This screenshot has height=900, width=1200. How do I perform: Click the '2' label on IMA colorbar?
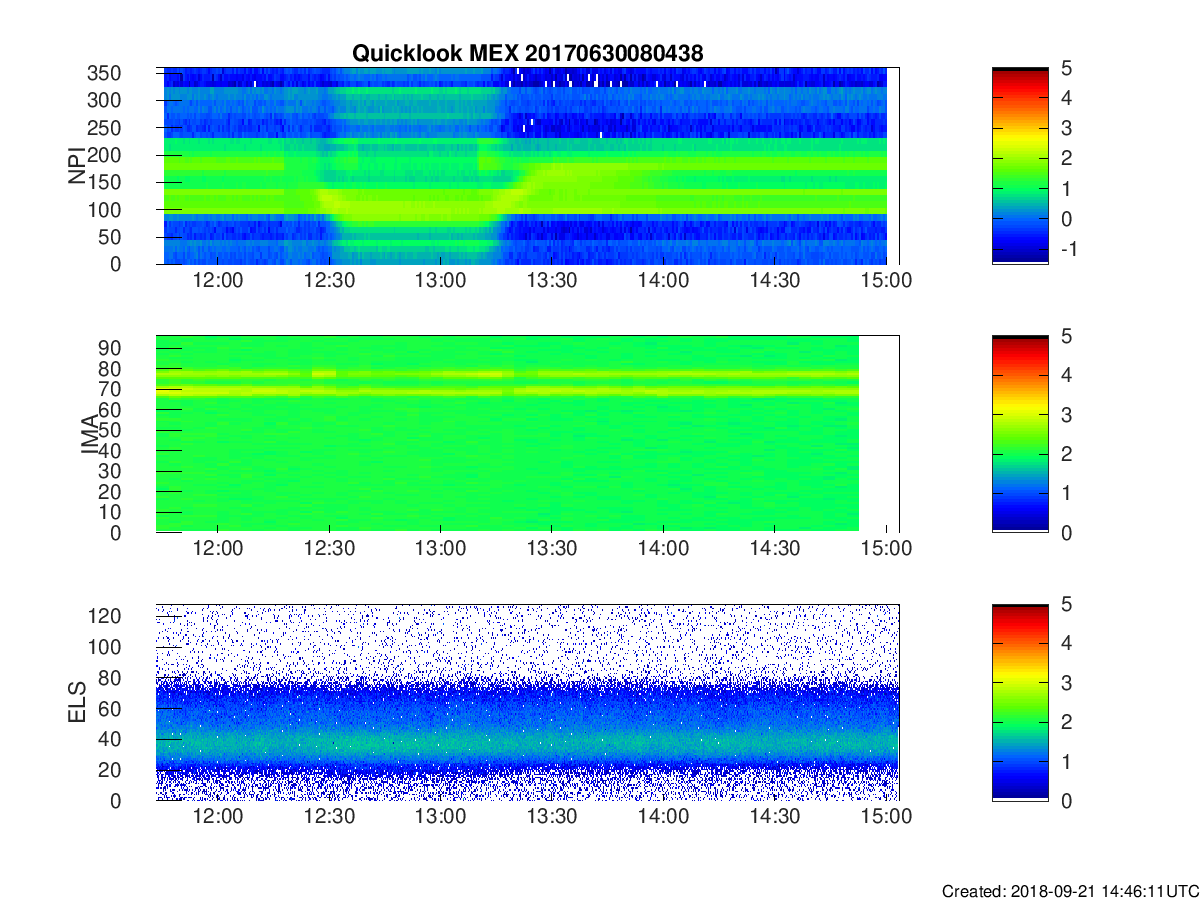point(1065,454)
